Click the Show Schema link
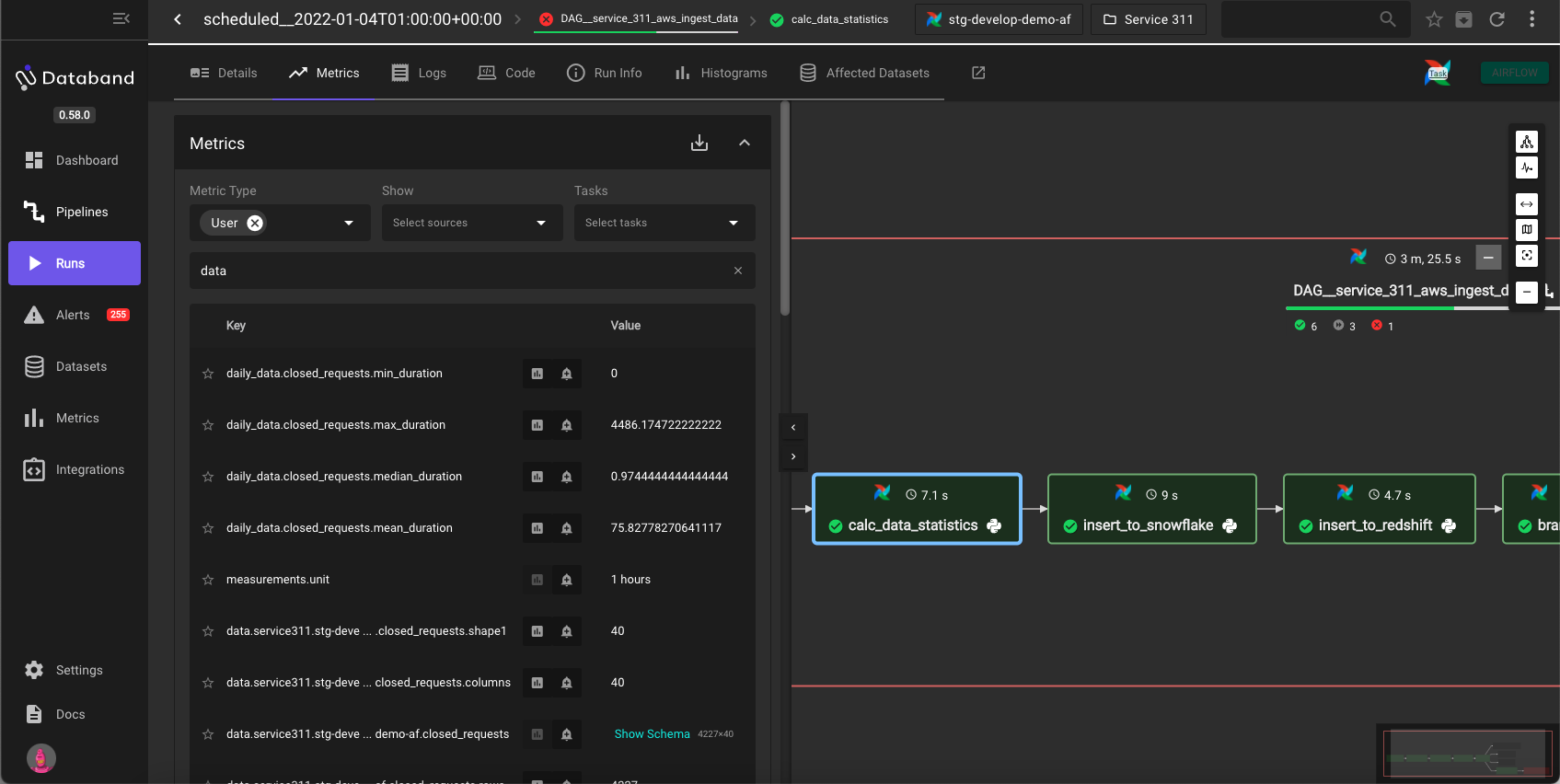This screenshot has width=1560, height=784. tap(652, 734)
